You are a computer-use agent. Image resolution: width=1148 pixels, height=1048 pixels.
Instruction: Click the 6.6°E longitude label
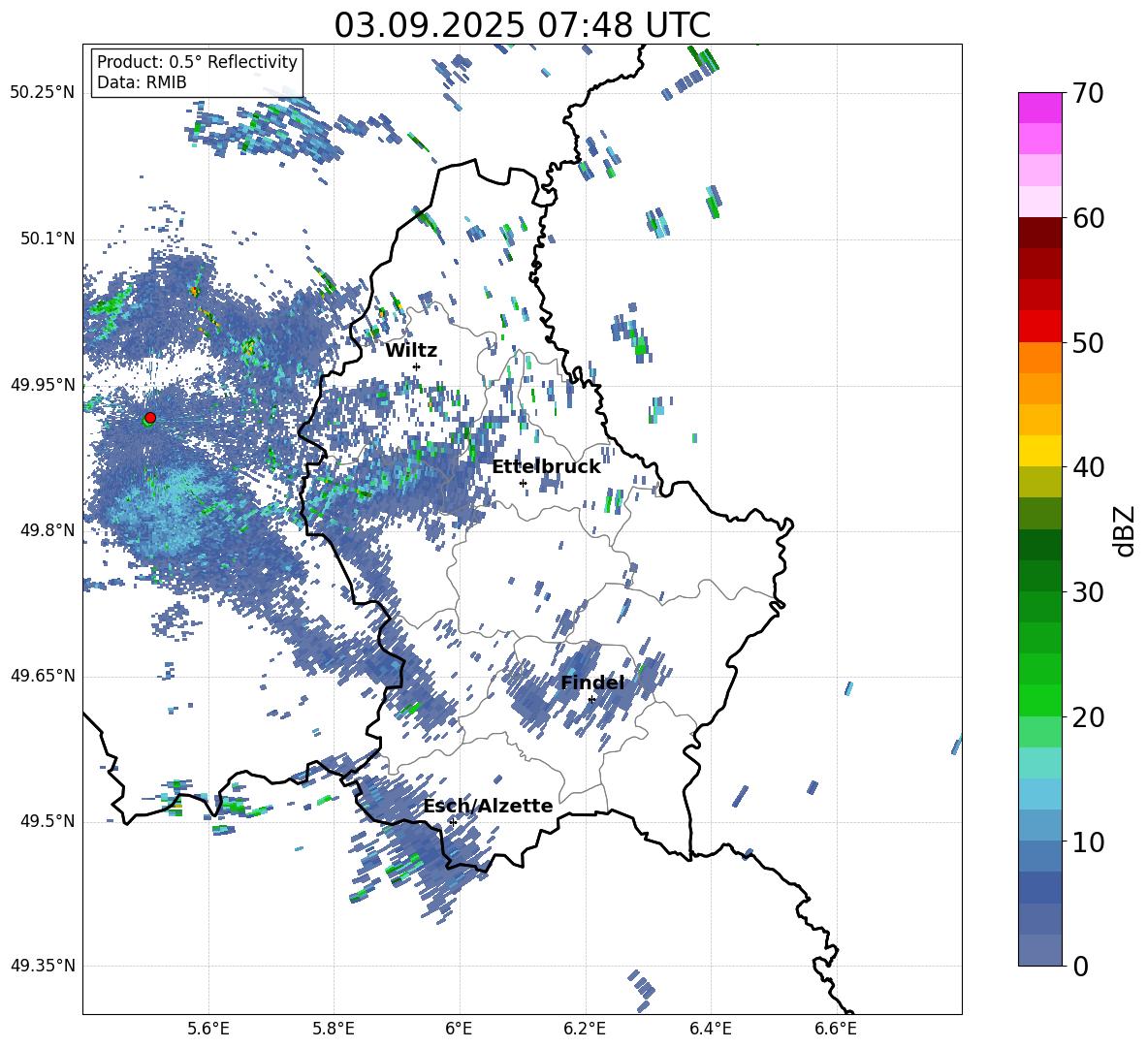pyautogui.click(x=836, y=1029)
